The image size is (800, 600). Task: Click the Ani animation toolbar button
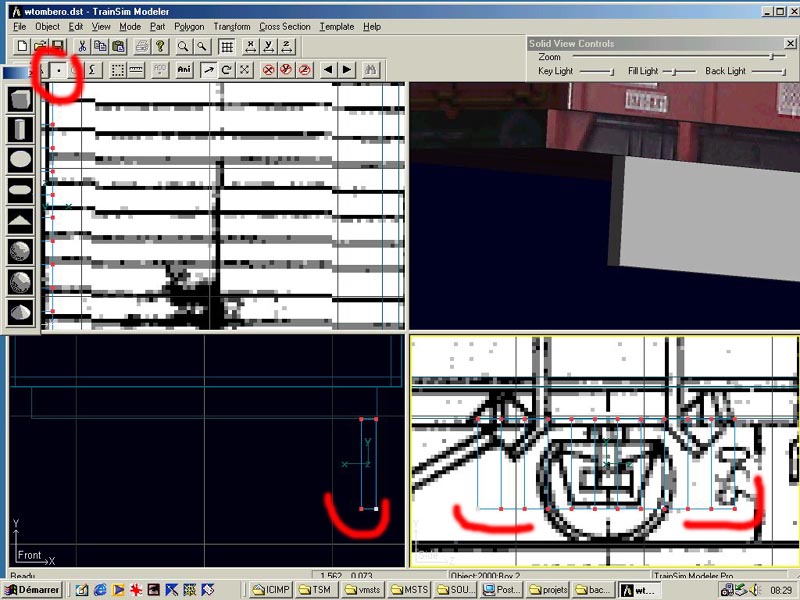[184, 70]
